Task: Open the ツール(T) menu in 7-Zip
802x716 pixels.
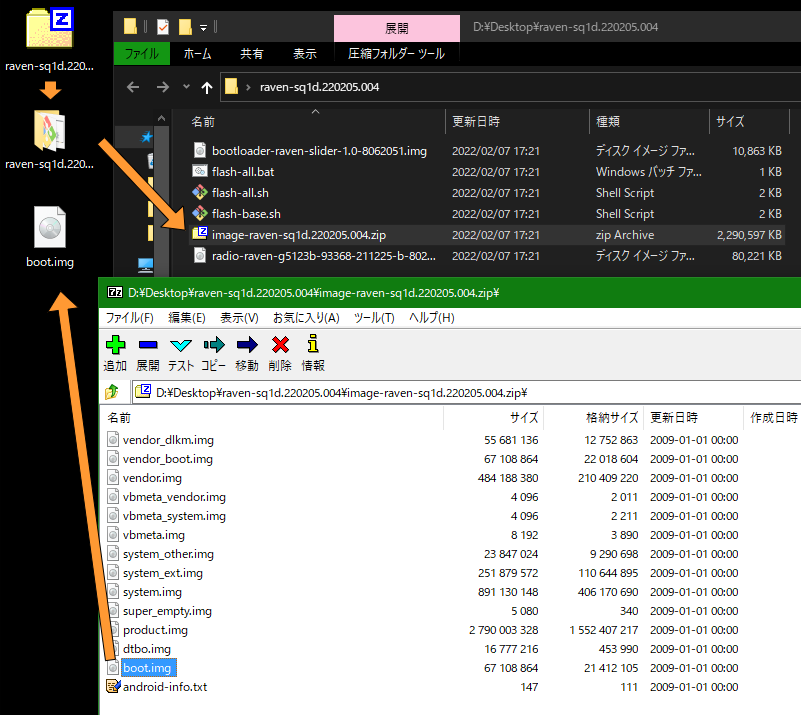Action: coord(374,318)
